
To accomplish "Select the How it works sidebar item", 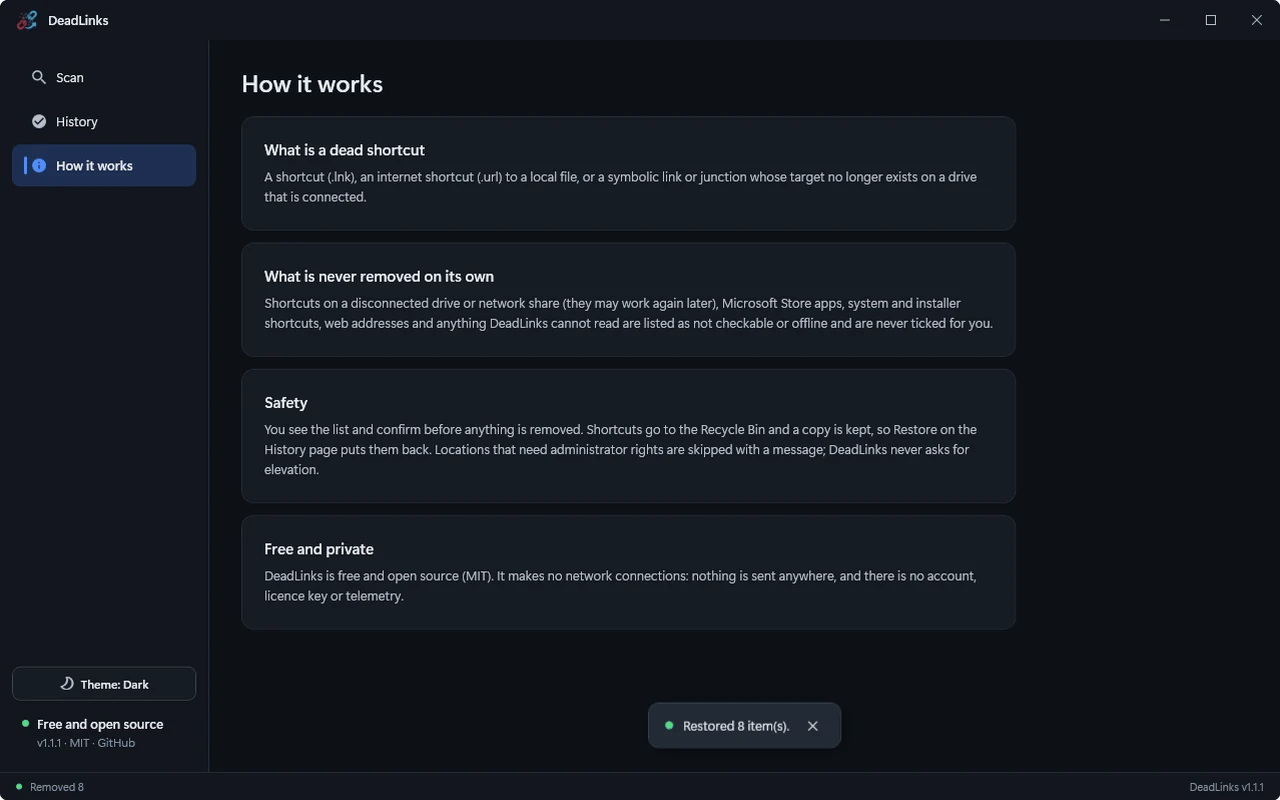I will click(x=104, y=165).
